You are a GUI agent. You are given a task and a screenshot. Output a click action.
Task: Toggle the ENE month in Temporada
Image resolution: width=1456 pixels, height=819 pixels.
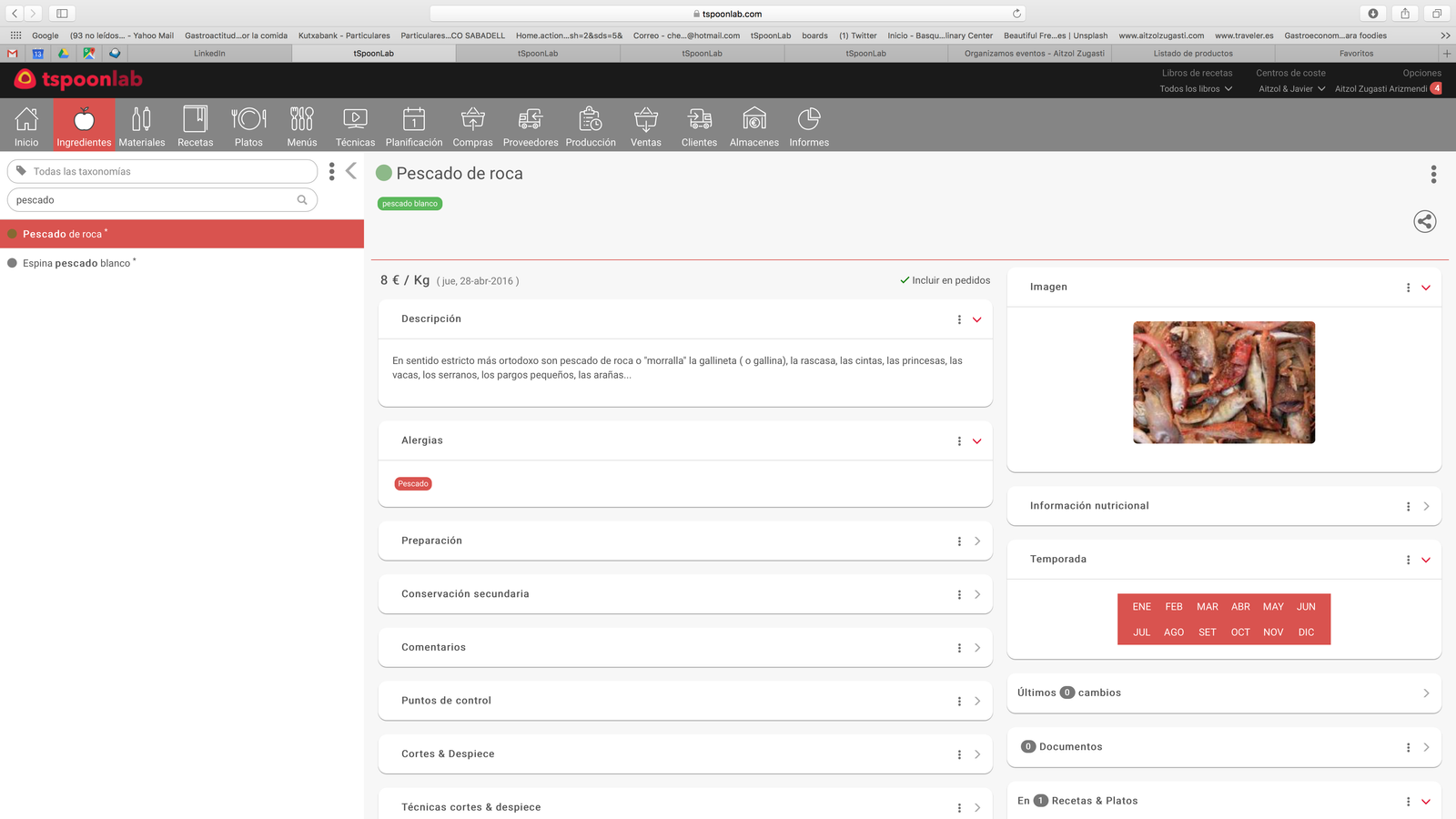(x=1141, y=607)
